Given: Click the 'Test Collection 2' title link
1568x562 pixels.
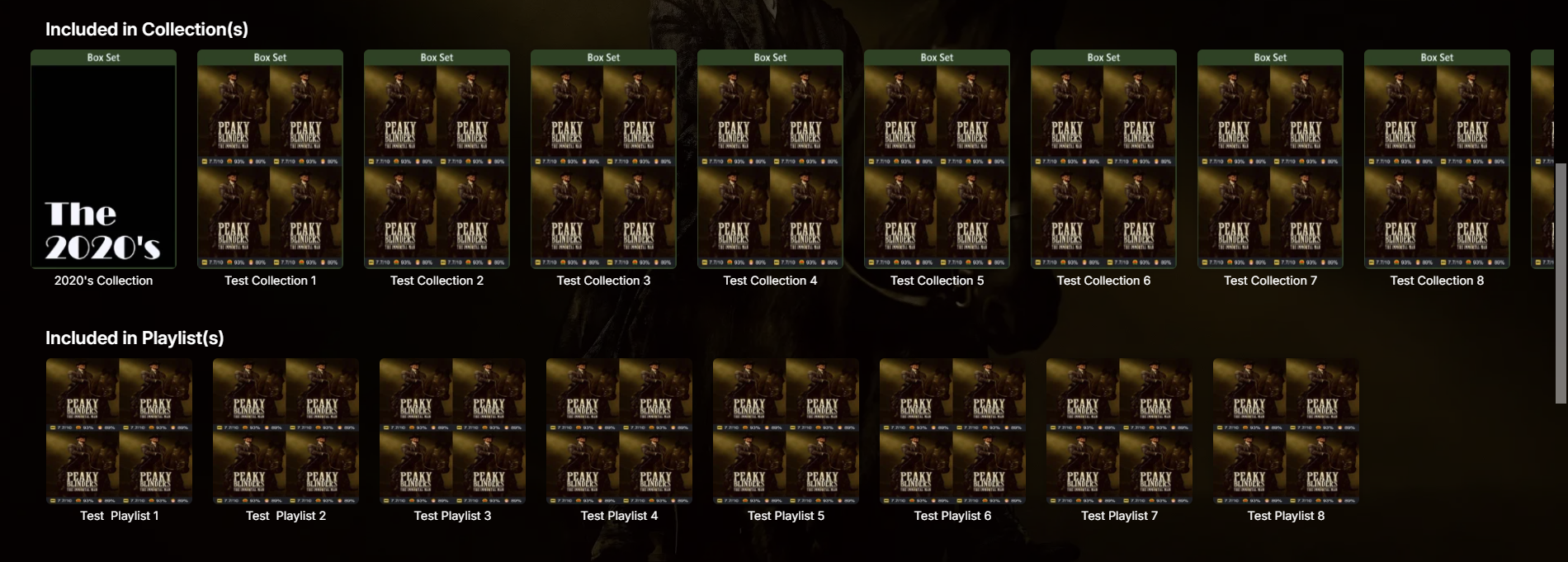Looking at the screenshot, I should pyautogui.click(x=437, y=281).
